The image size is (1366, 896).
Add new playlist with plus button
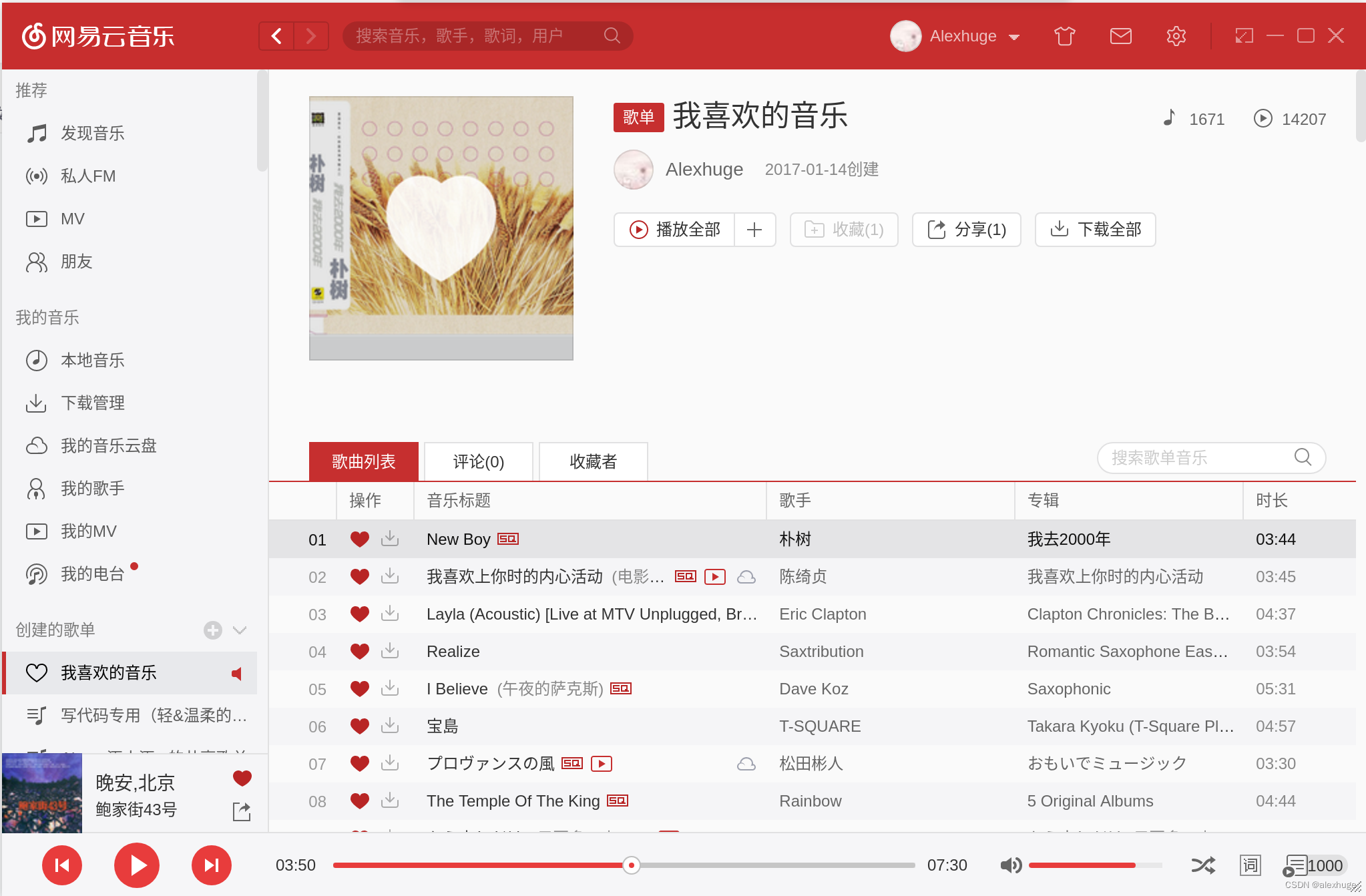(x=213, y=630)
